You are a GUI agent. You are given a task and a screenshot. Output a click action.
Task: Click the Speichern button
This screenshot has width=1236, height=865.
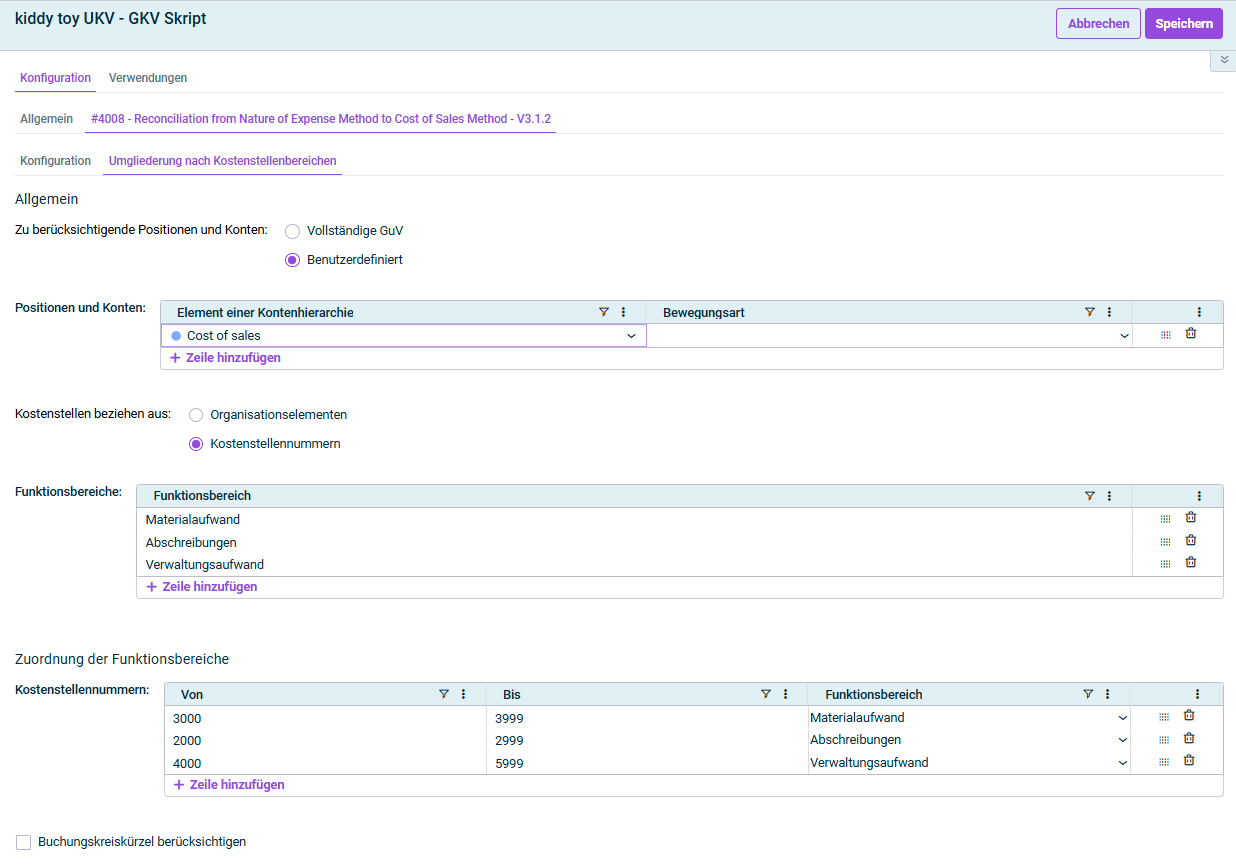(1183, 23)
